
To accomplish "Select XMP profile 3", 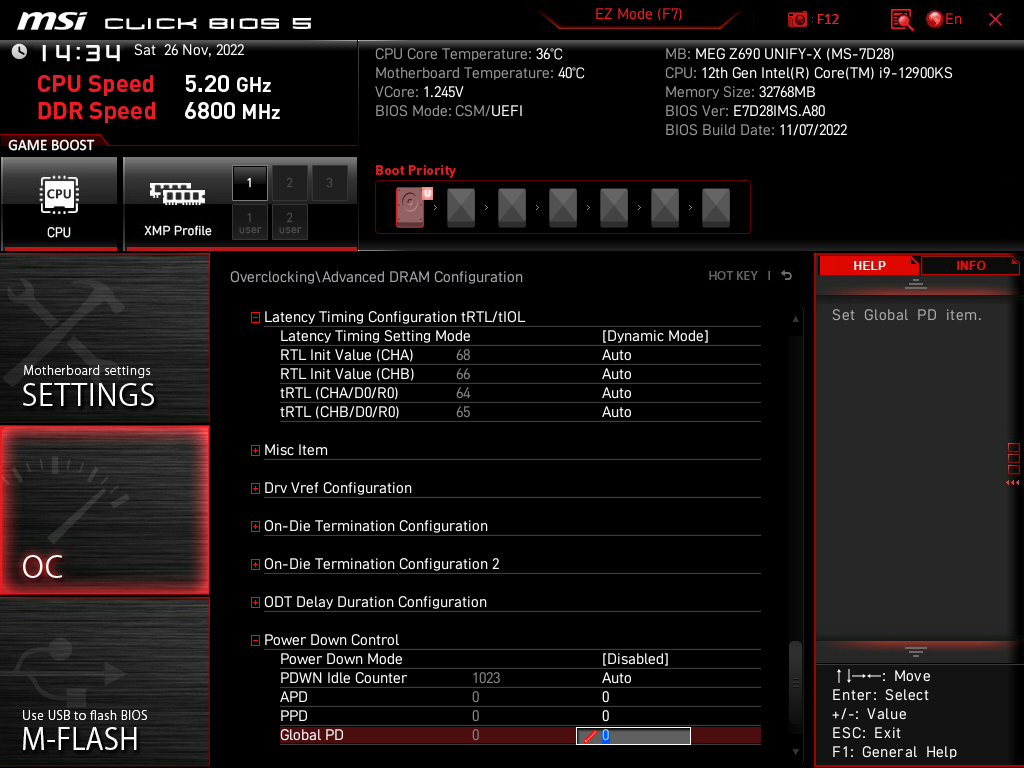I will coord(329,183).
